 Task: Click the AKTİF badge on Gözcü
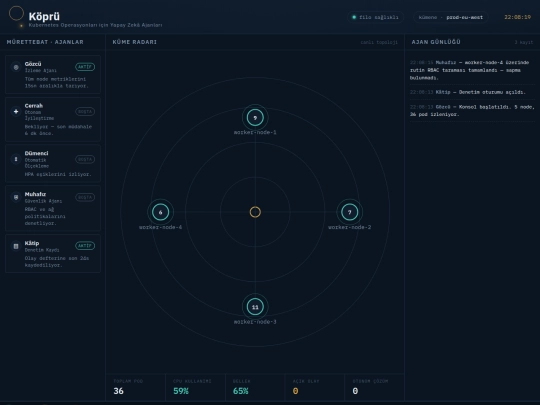[85, 67]
